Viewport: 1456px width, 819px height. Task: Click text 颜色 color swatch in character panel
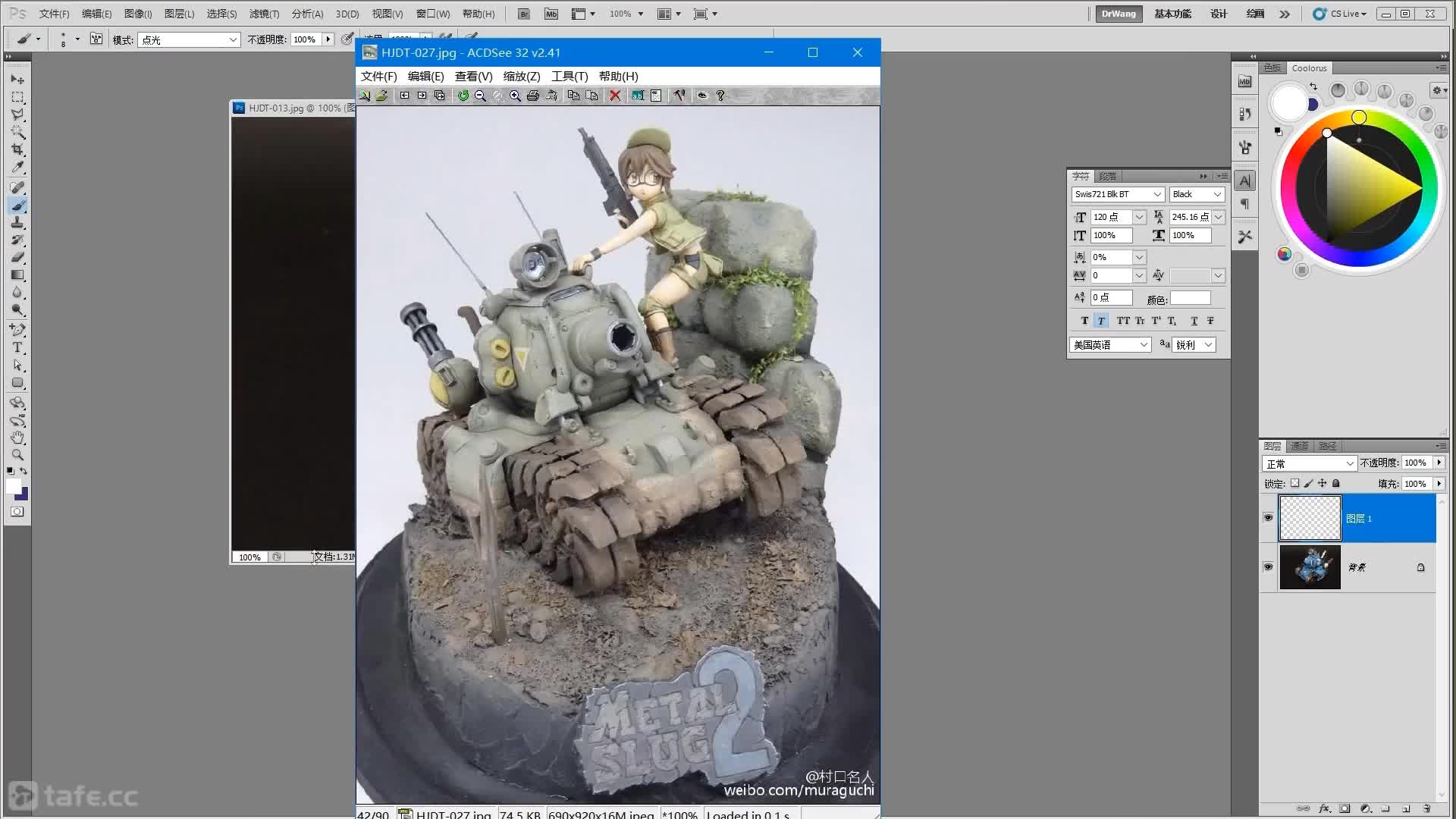[x=1190, y=298]
